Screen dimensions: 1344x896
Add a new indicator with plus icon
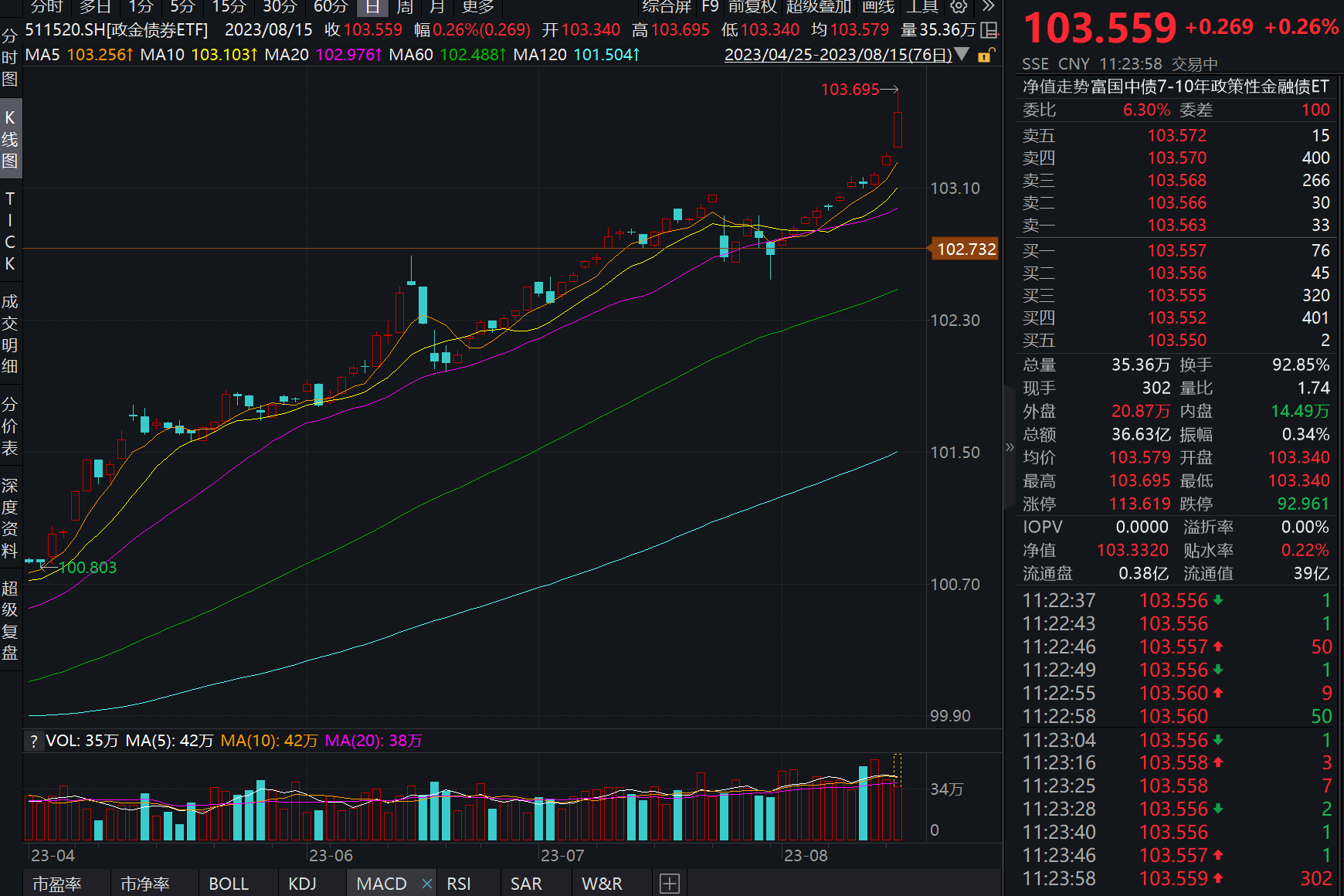pyautogui.click(x=670, y=884)
